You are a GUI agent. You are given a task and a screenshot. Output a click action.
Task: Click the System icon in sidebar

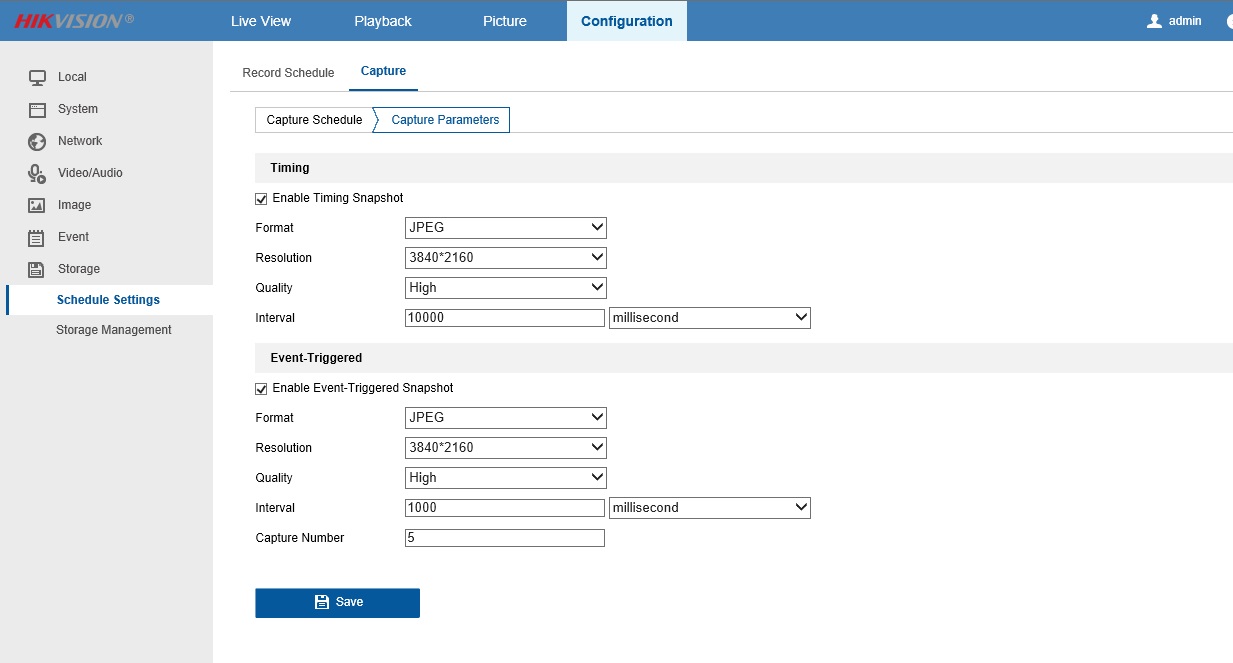click(37, 109)
